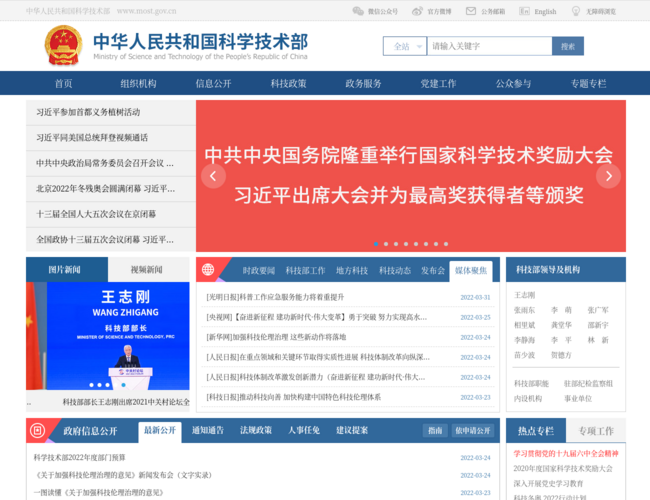Click the government info disclosure icon
Image resolution: width=650 pixels, height=500 pixels.
[37, 430]
